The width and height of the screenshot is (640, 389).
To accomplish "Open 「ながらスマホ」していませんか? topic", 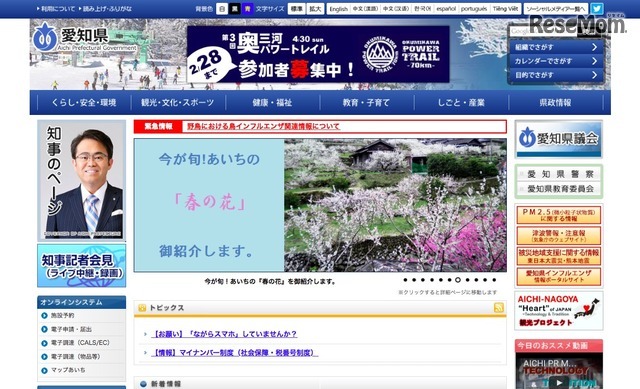I will pos(224,334).
